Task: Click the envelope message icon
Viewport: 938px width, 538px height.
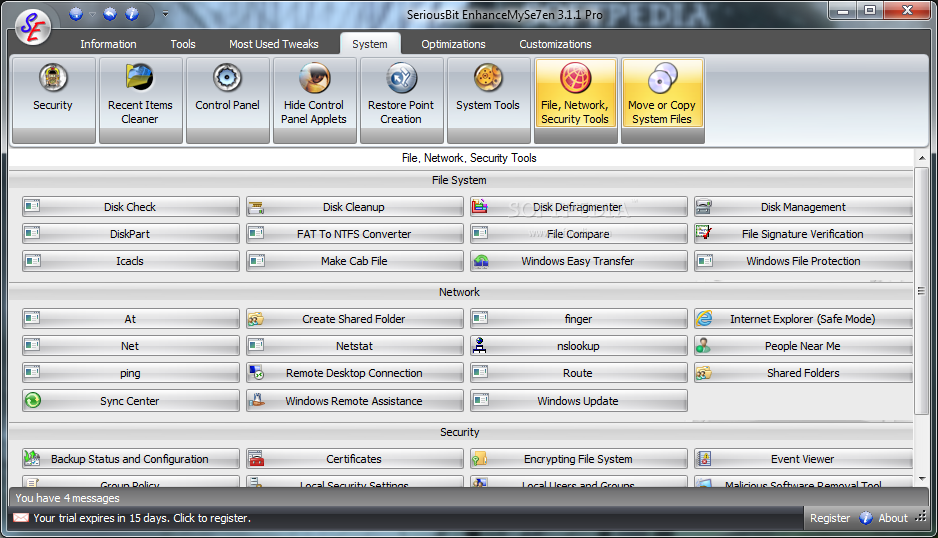Action: (x=21, y=518)
